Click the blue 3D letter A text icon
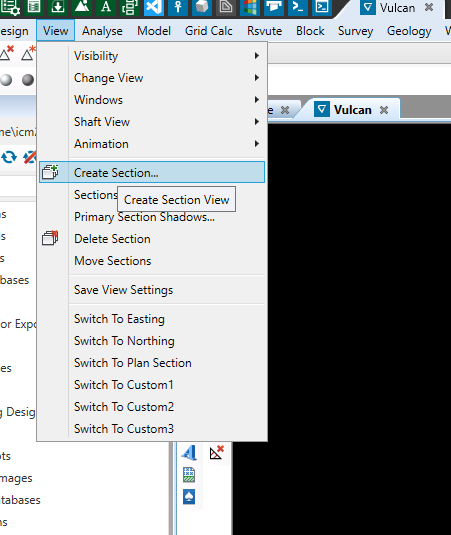Screen dimensions: 451x535 click(189, 453)
